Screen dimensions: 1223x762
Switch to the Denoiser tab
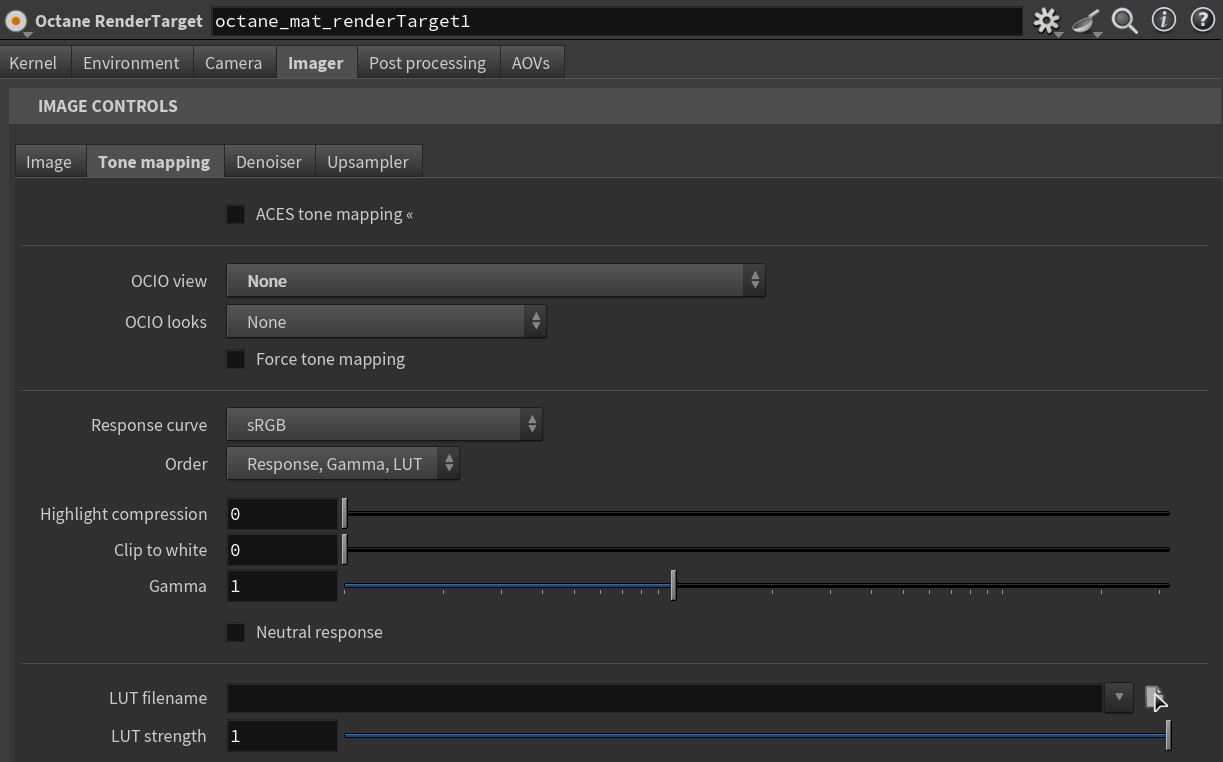[268, 162]
